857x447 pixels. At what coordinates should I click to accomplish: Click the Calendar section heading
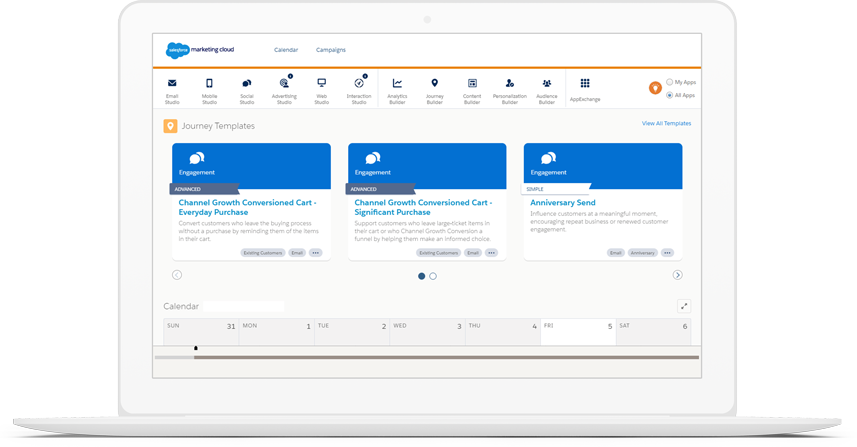pos(181,307)
